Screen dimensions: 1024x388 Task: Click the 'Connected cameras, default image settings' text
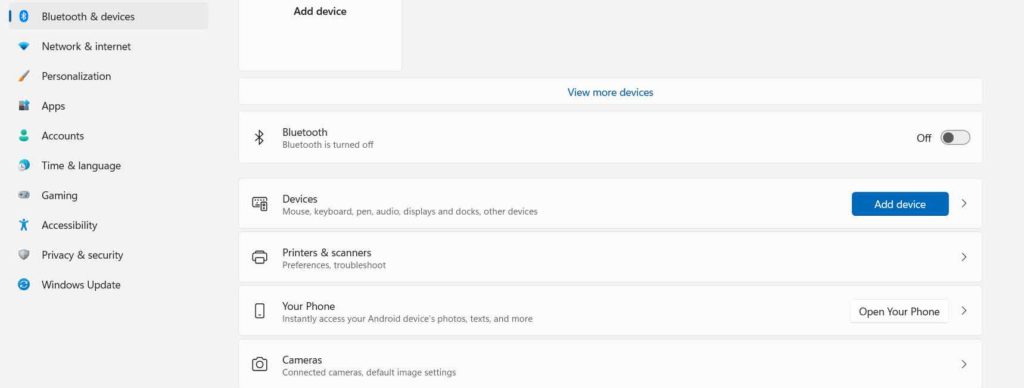tap(369, 372)
